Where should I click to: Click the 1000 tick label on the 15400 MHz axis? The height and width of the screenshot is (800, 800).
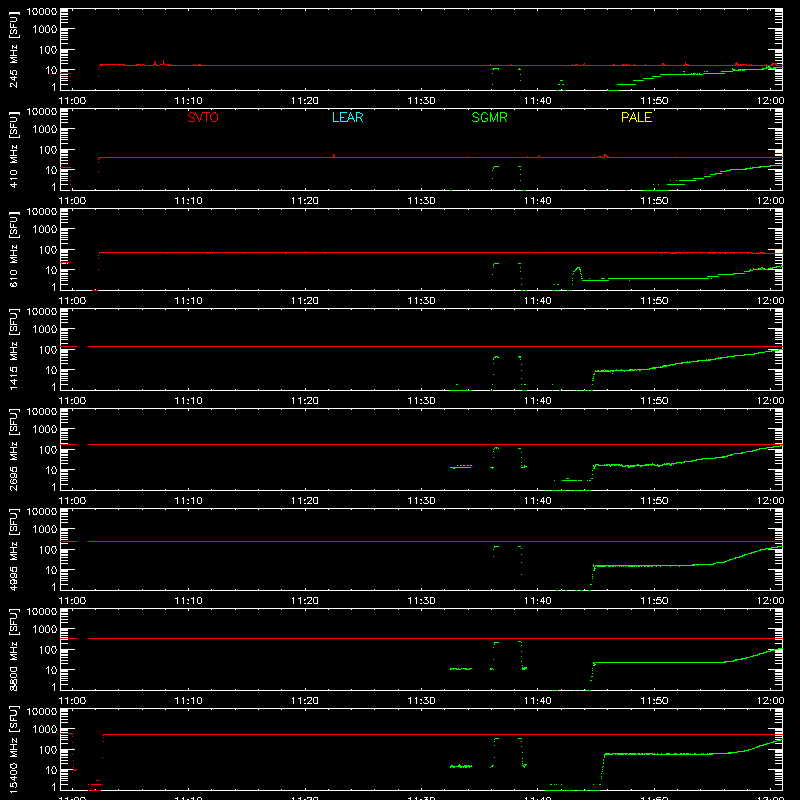45,730
